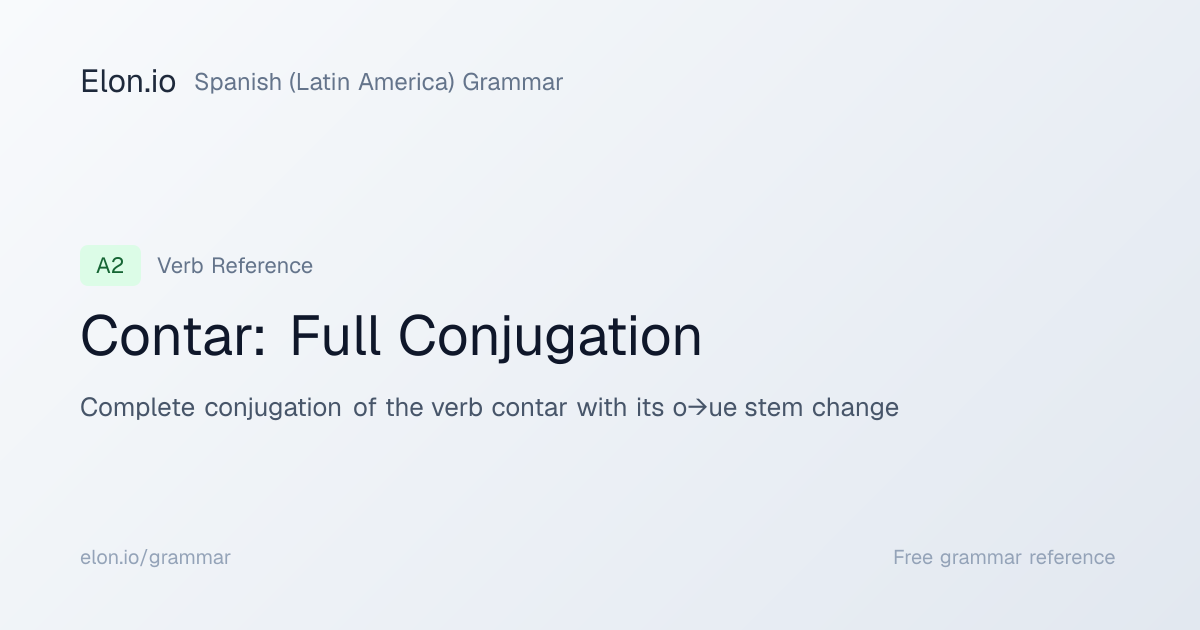This screenshot has width=1200, height=630.
Task: Click the word Contar: in the title
Action: pos(174,336)
